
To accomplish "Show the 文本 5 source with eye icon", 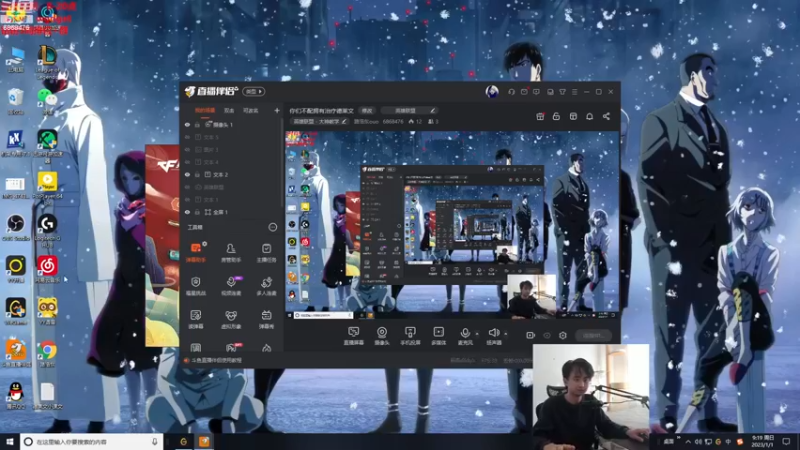I will (x=187, y=137).
